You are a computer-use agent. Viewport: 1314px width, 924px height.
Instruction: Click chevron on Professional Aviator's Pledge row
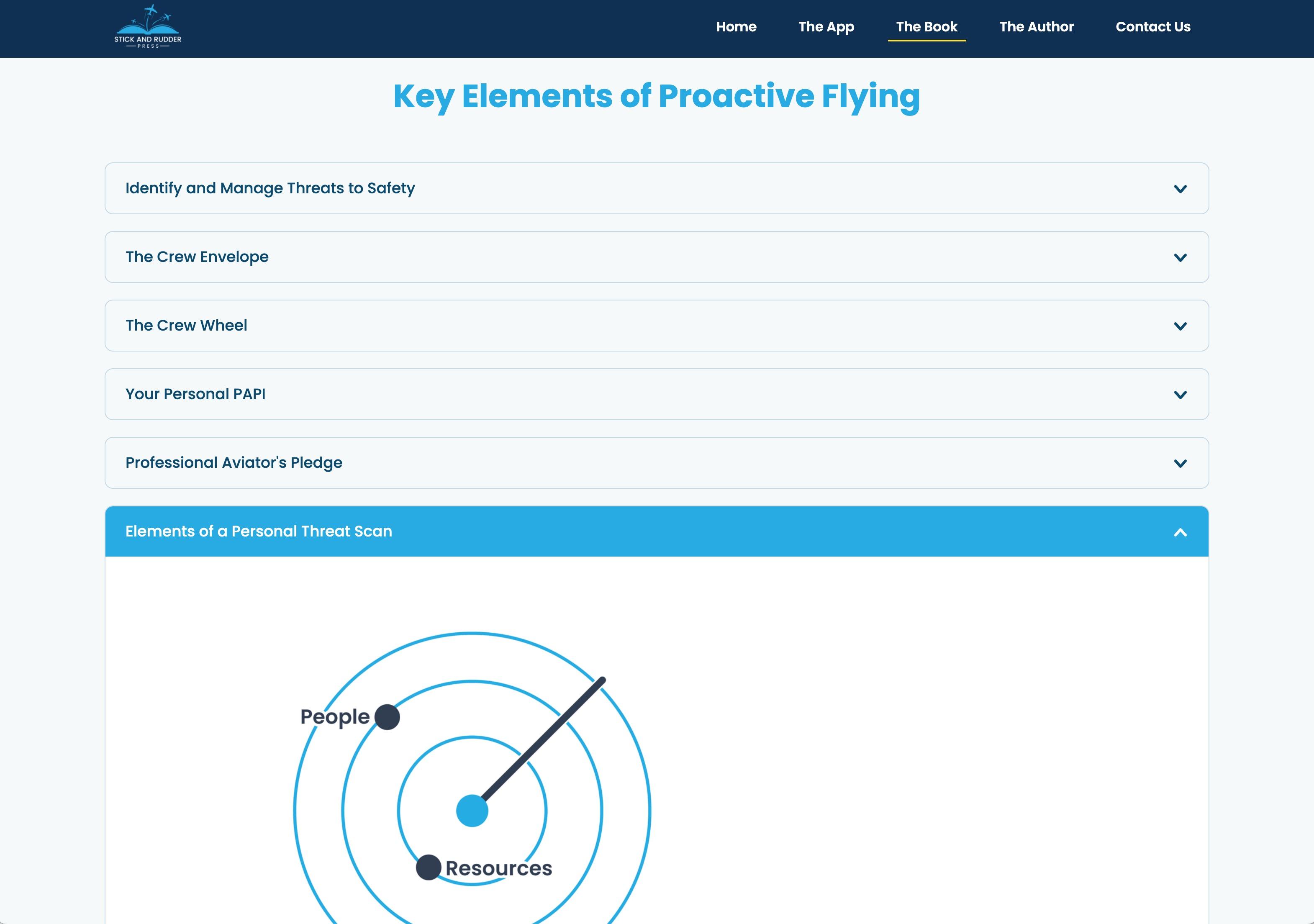click(1180, 463)
